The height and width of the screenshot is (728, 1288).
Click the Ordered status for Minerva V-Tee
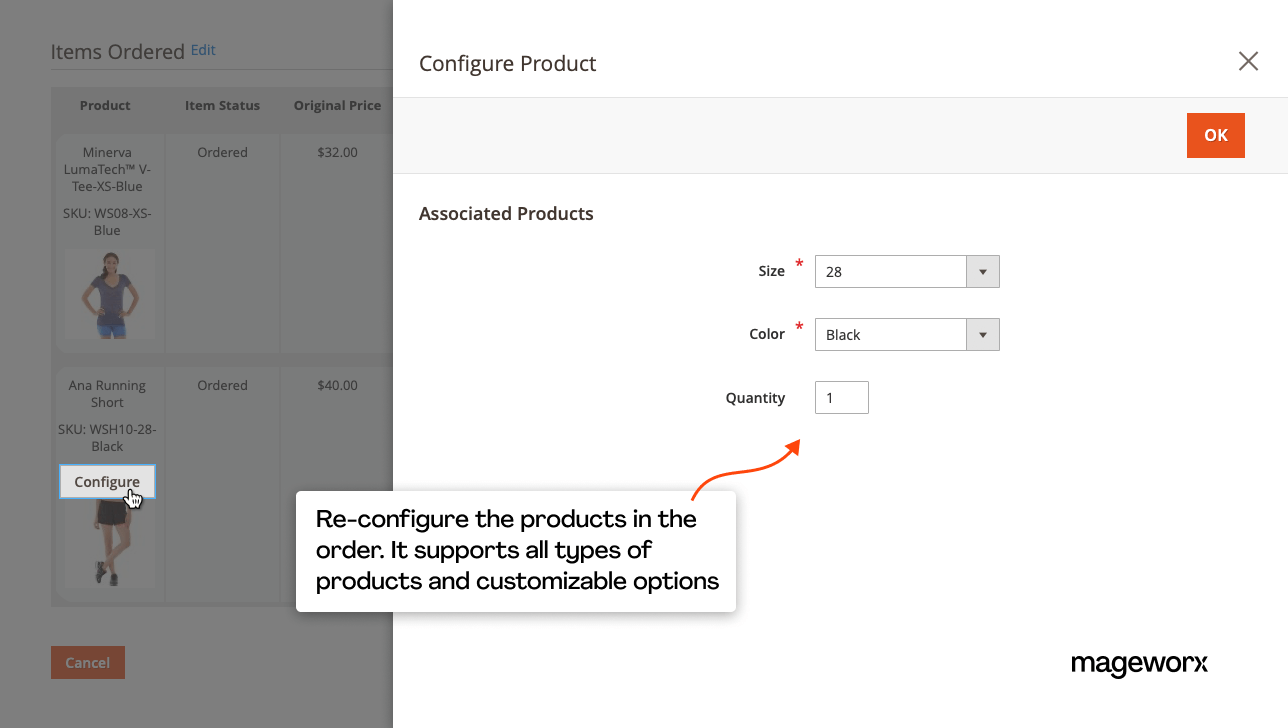click(222, 152)
